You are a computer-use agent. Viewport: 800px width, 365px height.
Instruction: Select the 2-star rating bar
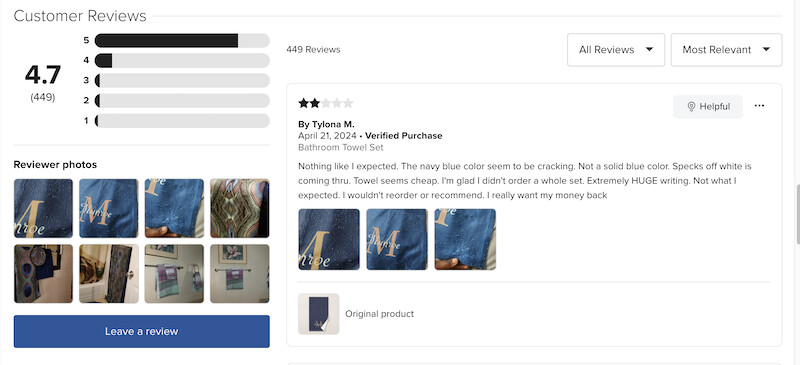[x=182, y=101]
